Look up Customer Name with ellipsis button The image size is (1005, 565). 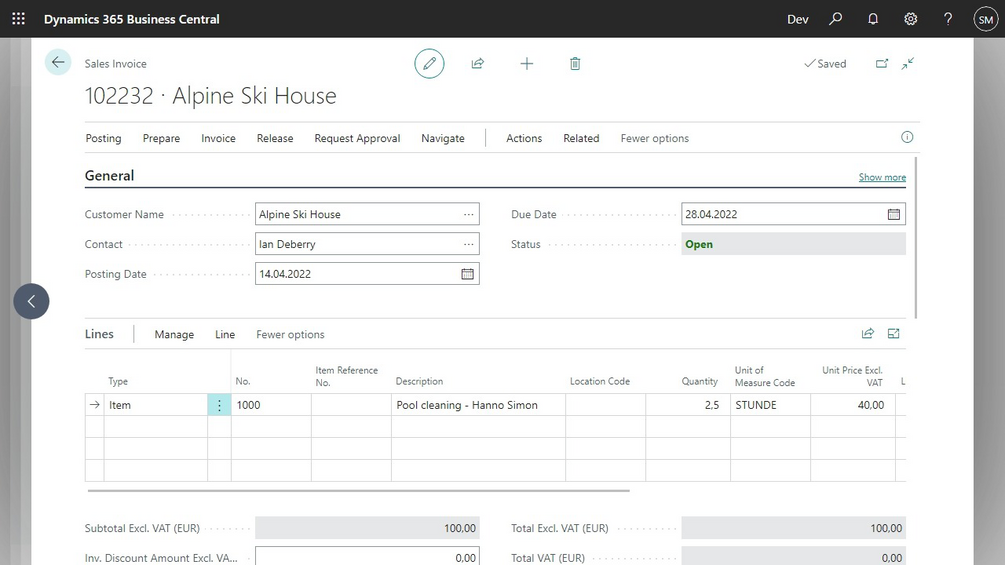point(469,214)
